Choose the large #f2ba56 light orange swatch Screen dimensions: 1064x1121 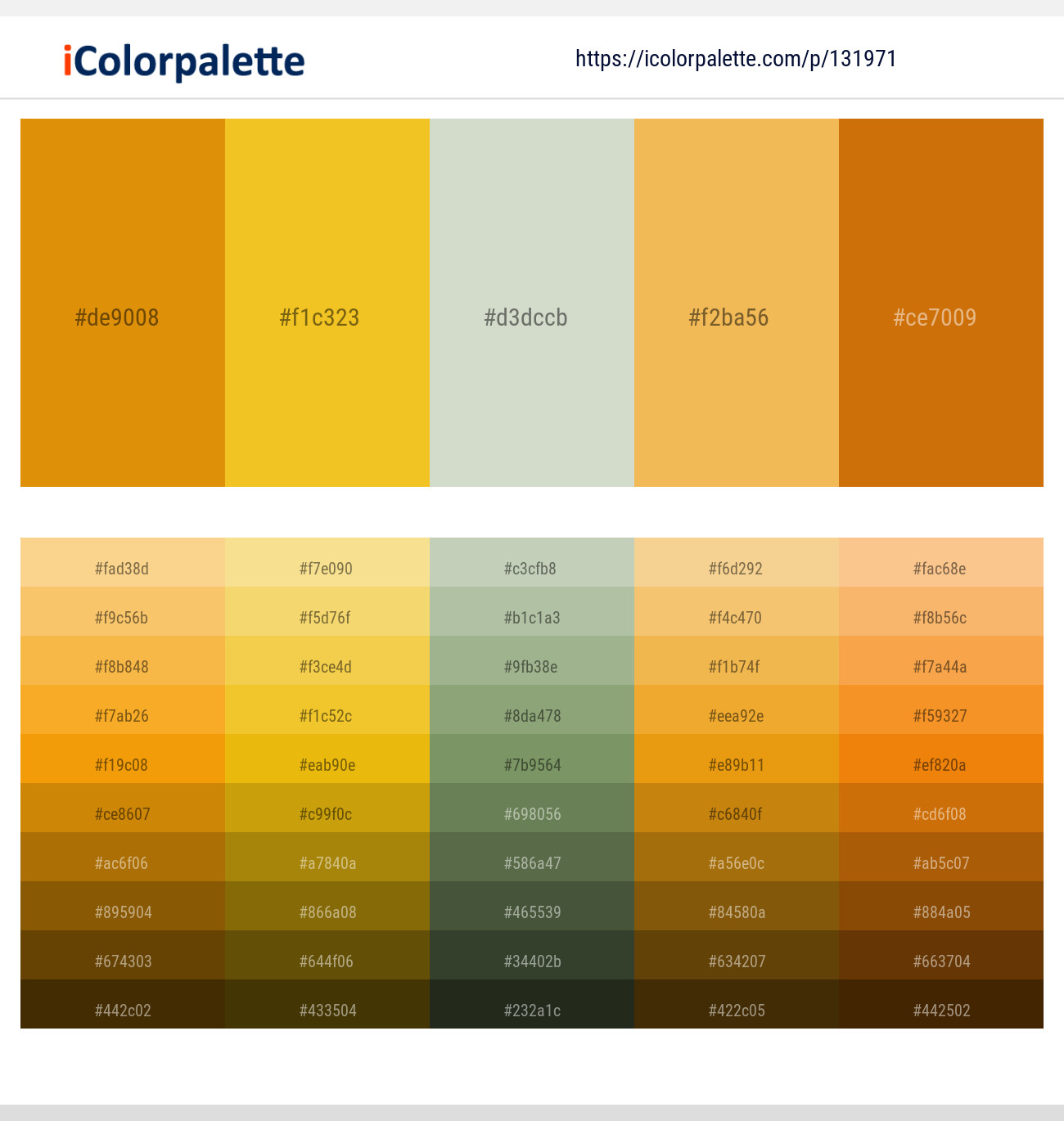(x=737, y=303)
